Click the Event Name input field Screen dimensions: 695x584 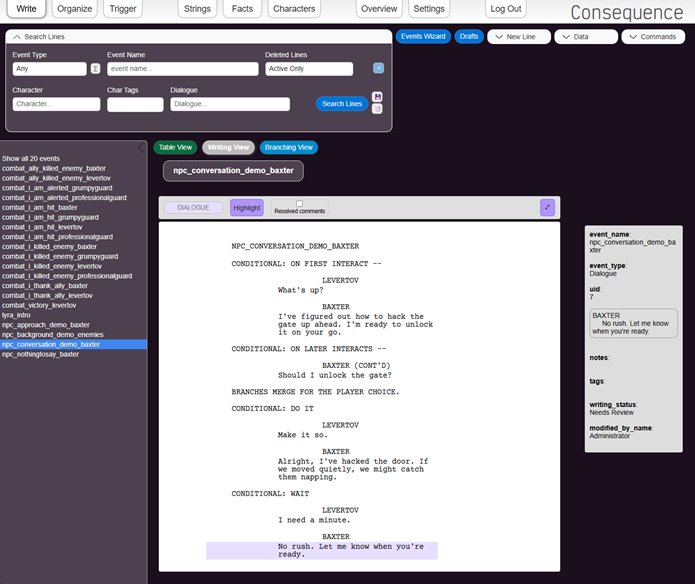(x=183, y=69)
